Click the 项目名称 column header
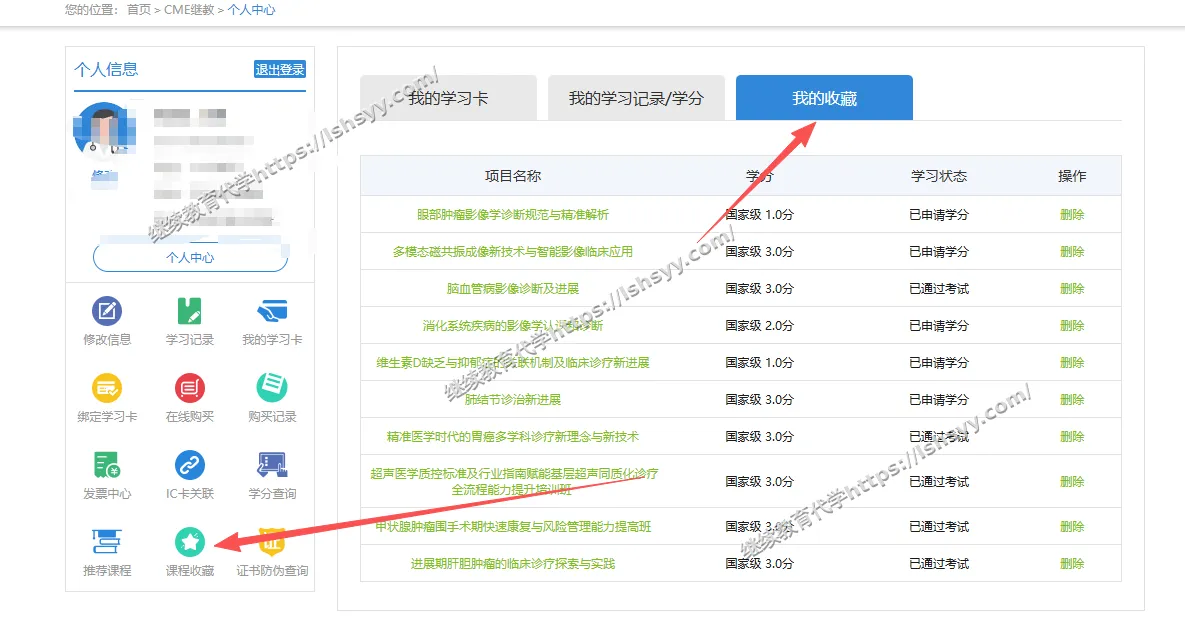This screenshot has width=1185, height=634. click(x=512, y=176)
